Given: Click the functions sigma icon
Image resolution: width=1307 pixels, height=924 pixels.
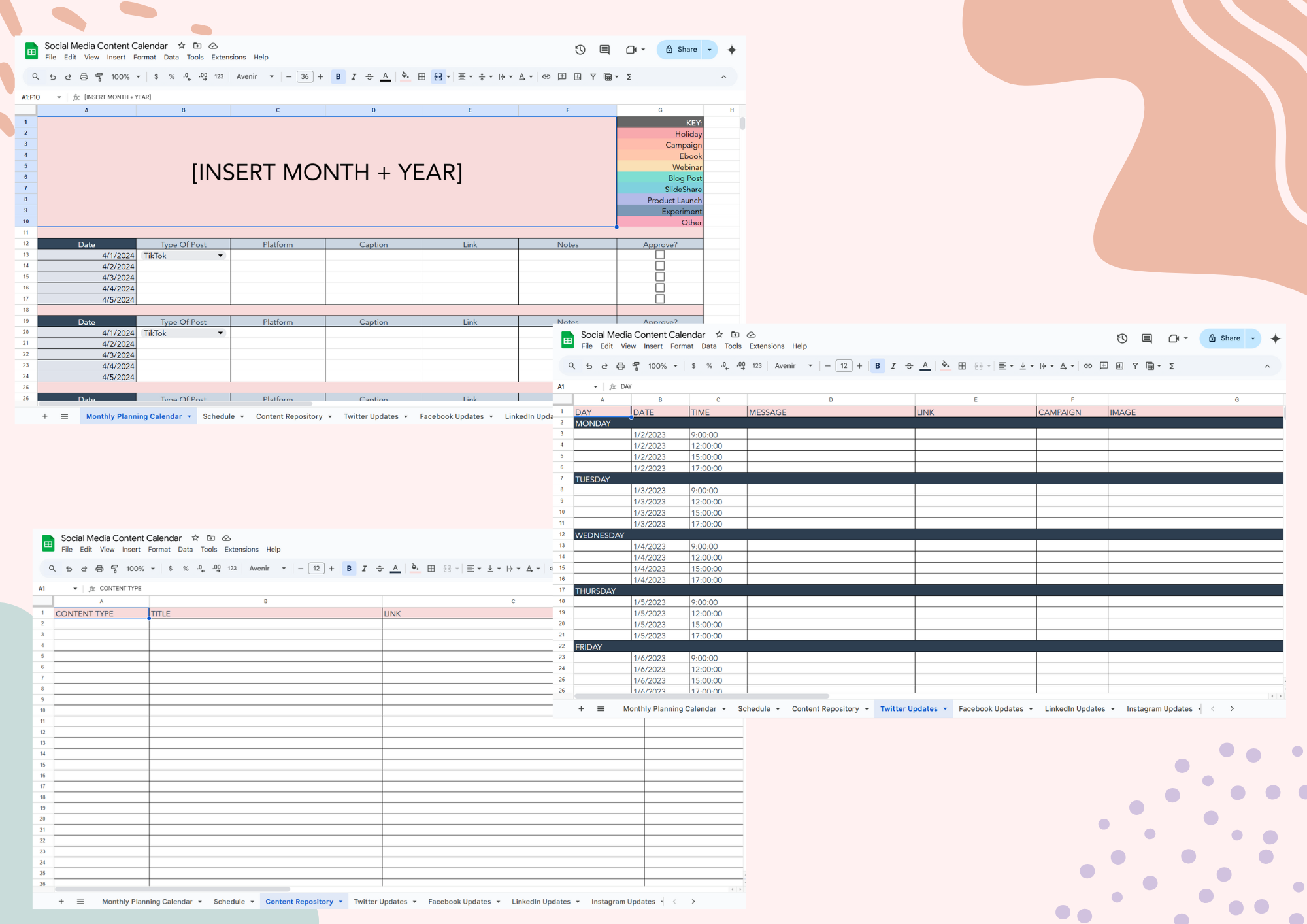Looking at the screenshot, I should click(628, 76).
